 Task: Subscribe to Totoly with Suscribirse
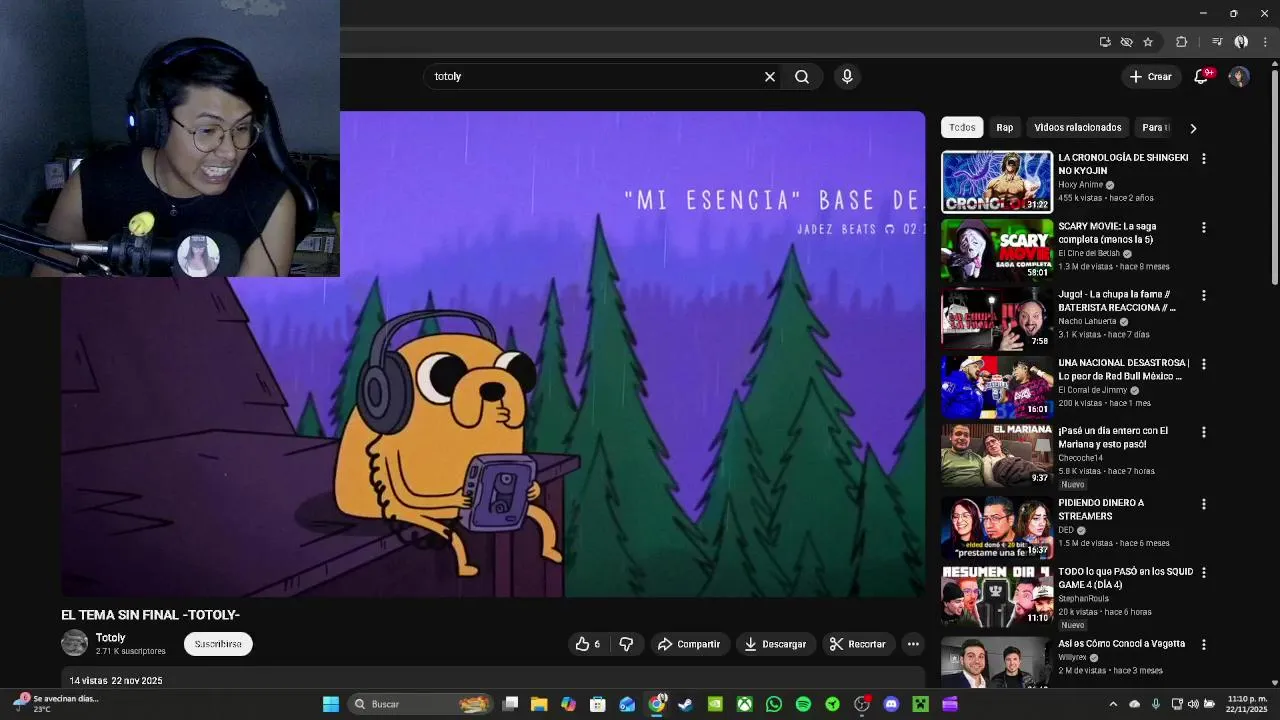point(218,644)
